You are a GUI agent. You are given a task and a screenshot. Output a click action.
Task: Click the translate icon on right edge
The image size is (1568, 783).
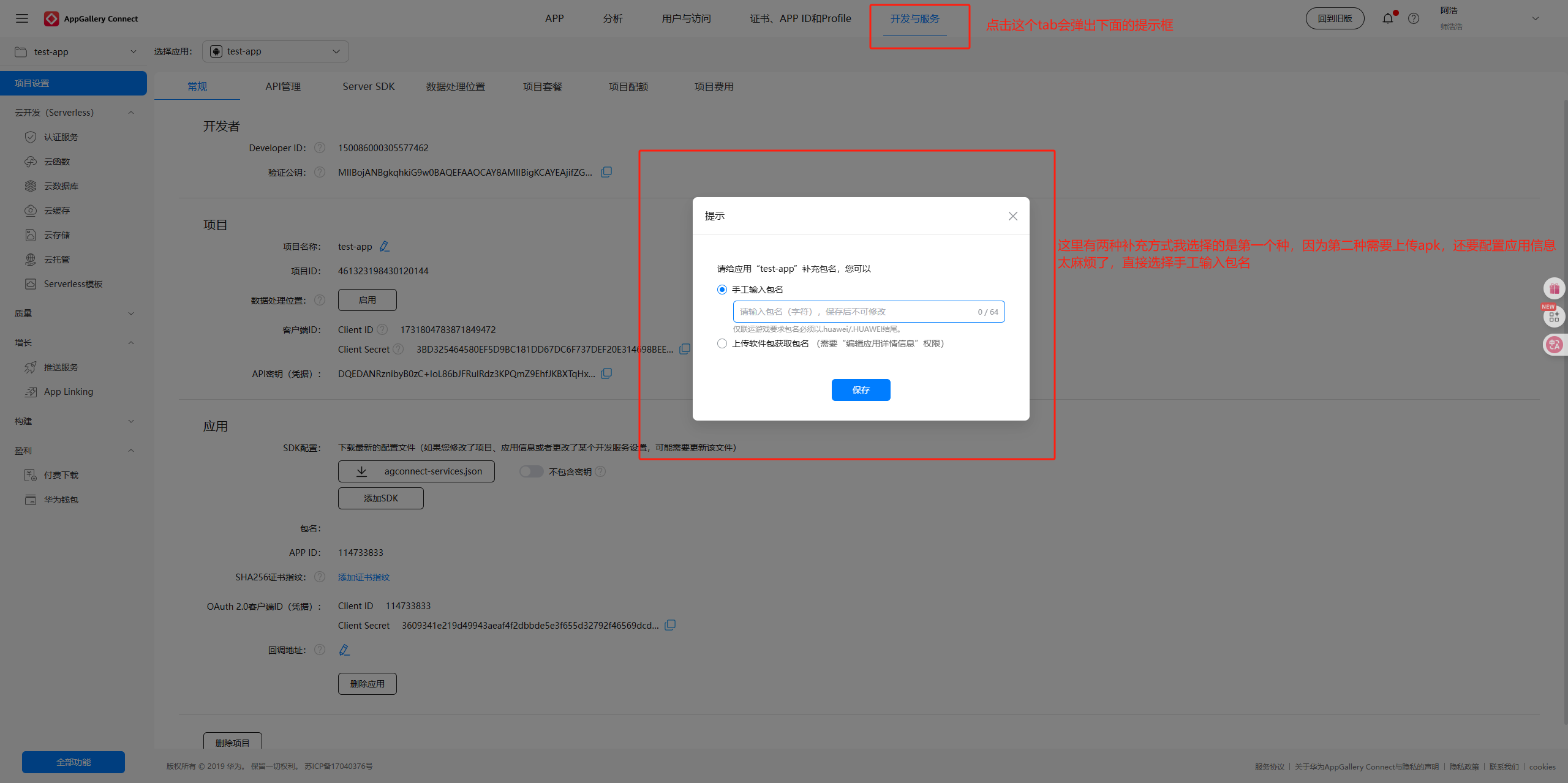(1555, 345)
